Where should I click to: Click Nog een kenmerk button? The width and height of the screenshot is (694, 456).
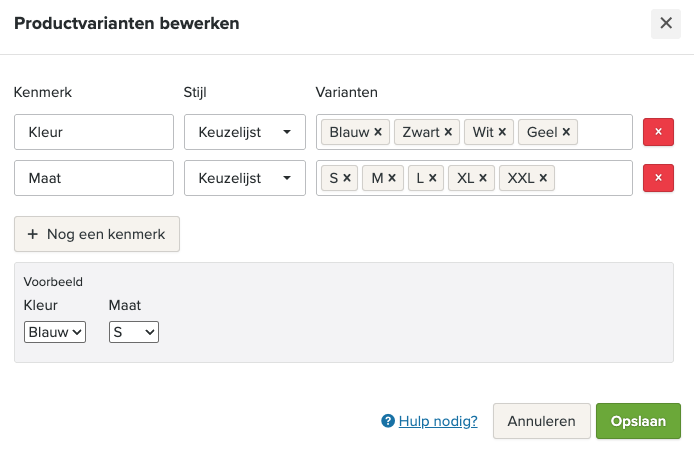(97, 234)
